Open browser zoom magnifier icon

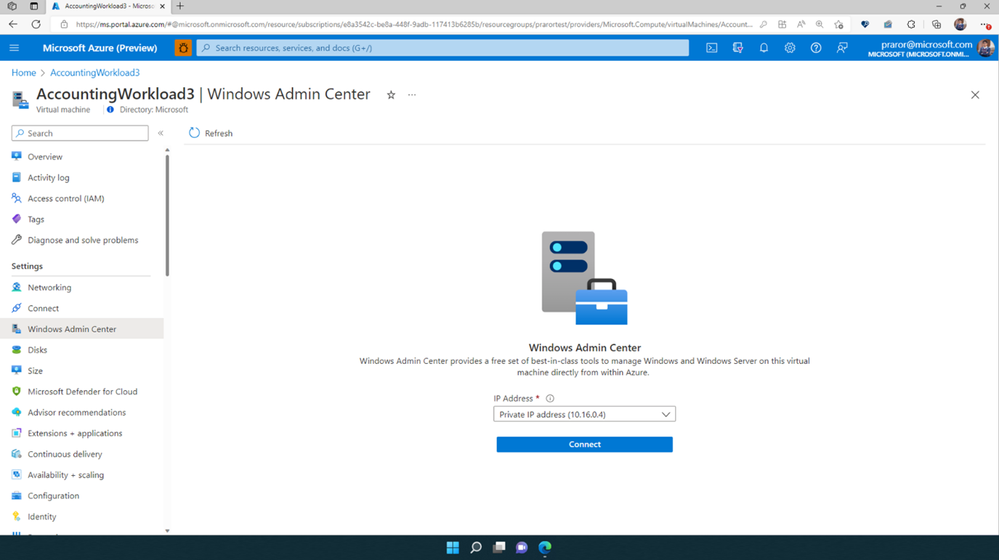coord(819,24)
